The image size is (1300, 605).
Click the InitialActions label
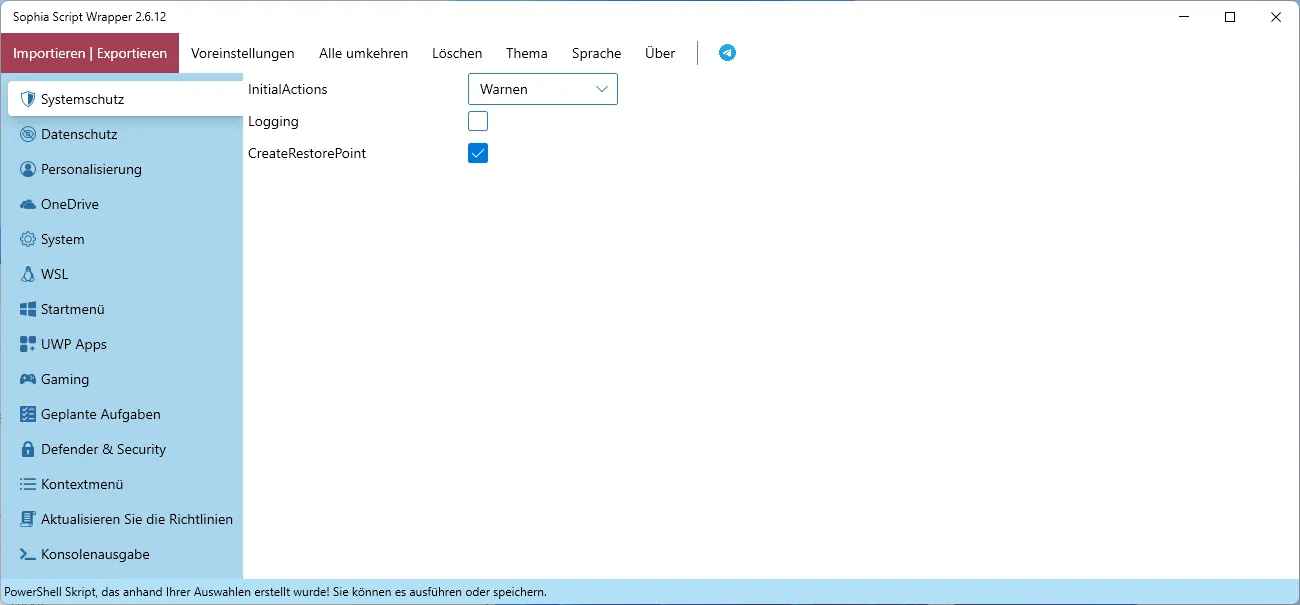288,89
